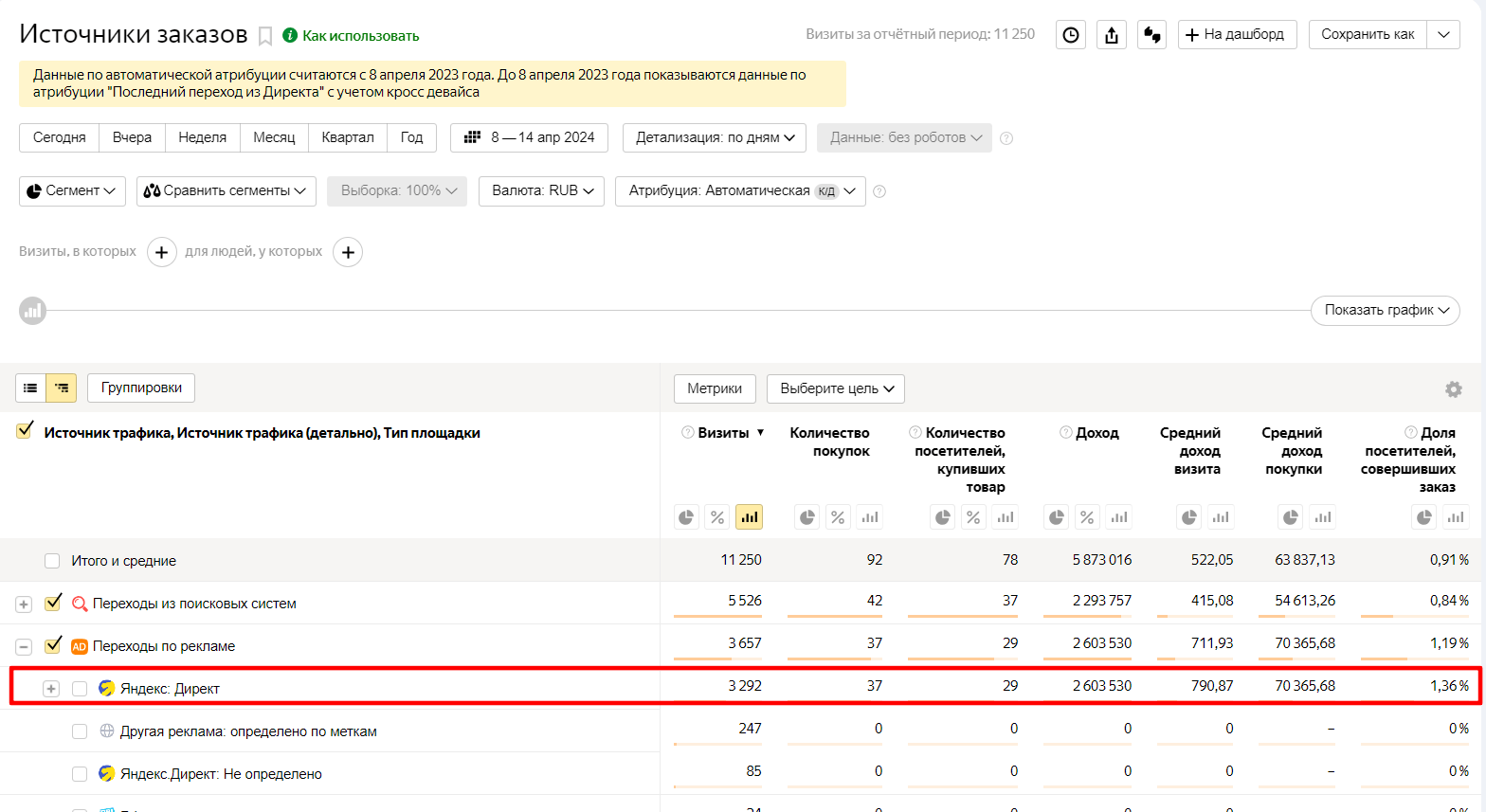Open the Атрибуция: Автоматическая dropdown
The width and height of the screenshot is (1486, 812).
(x=740, y=190)
